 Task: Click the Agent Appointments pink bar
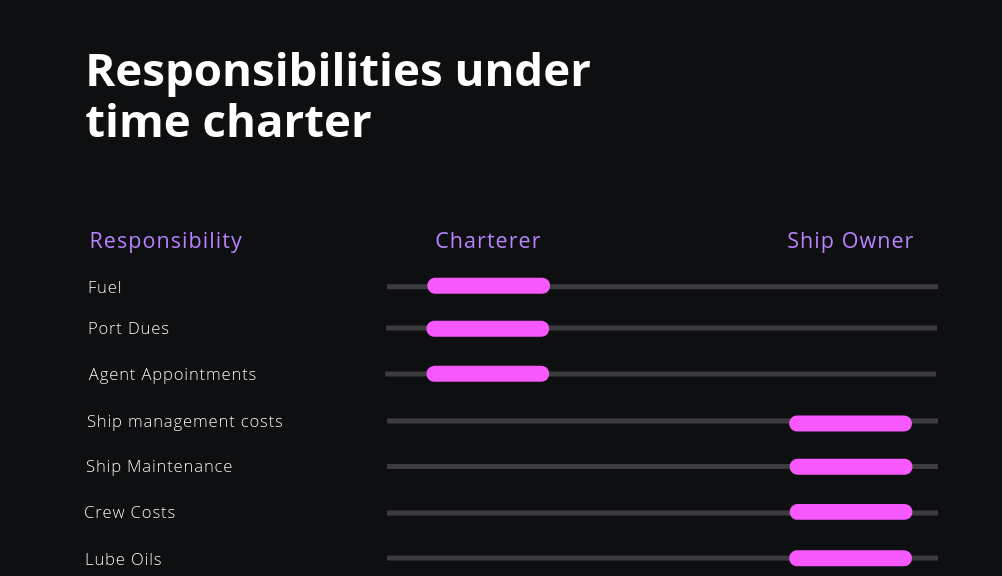pos(488,374)
